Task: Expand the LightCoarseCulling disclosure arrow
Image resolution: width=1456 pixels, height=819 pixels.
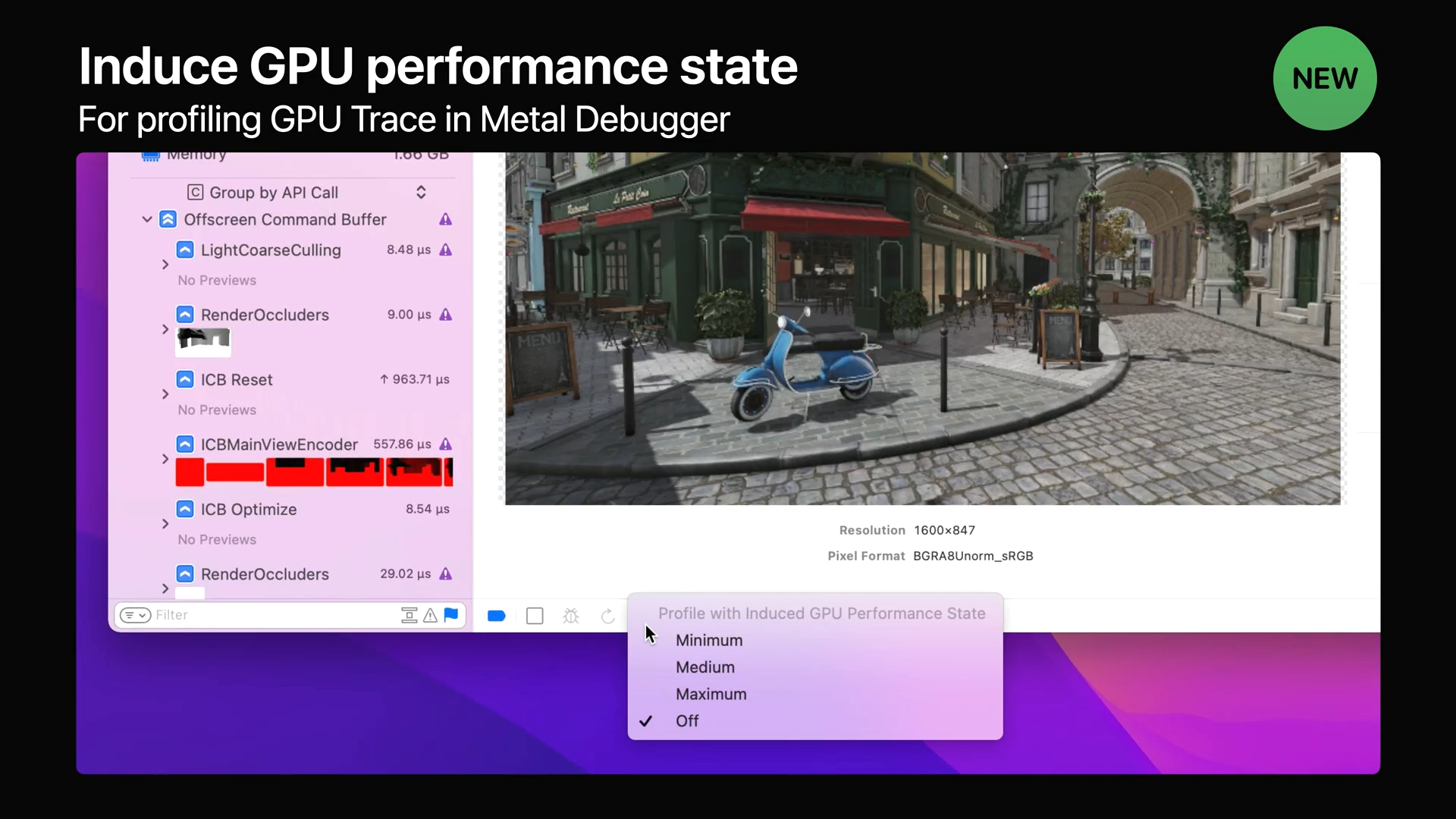Action: pos(165,265)
